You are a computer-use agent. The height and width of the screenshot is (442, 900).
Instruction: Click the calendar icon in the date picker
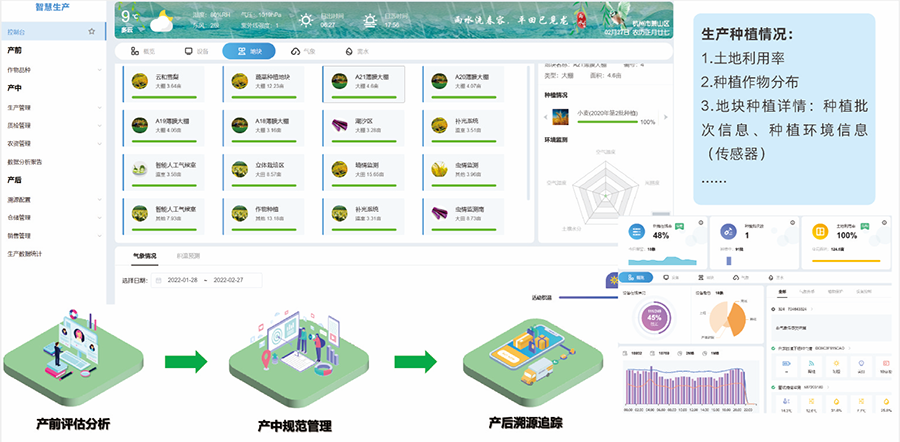point(159,281)
